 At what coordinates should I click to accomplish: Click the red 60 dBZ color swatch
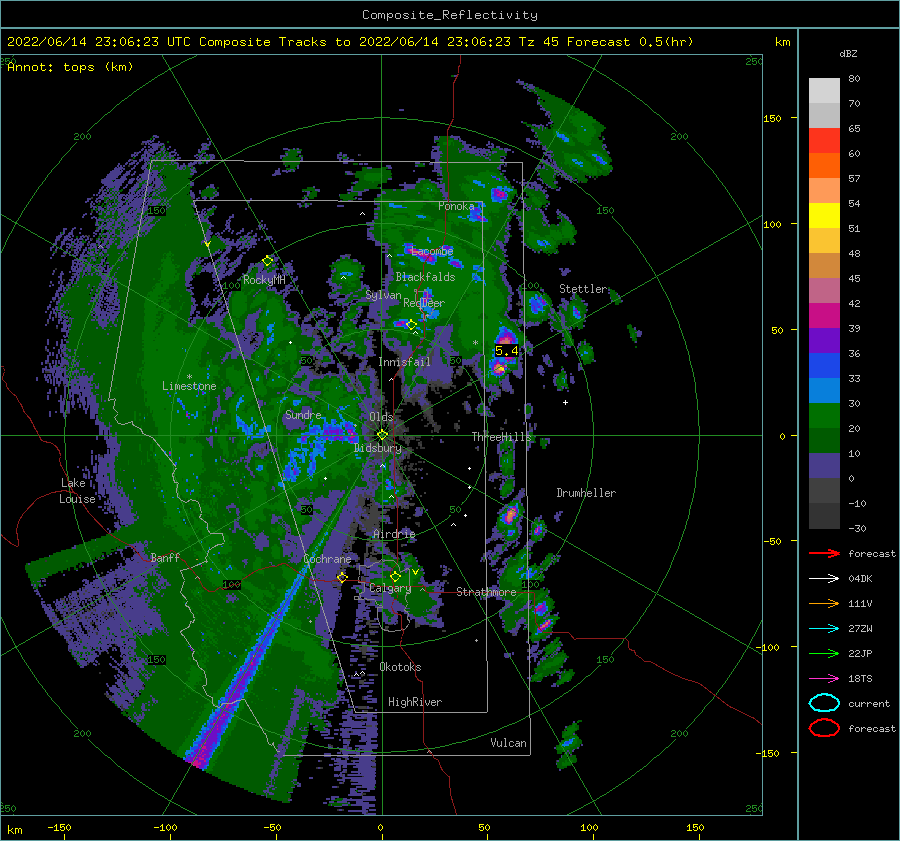tap(824, 140)
